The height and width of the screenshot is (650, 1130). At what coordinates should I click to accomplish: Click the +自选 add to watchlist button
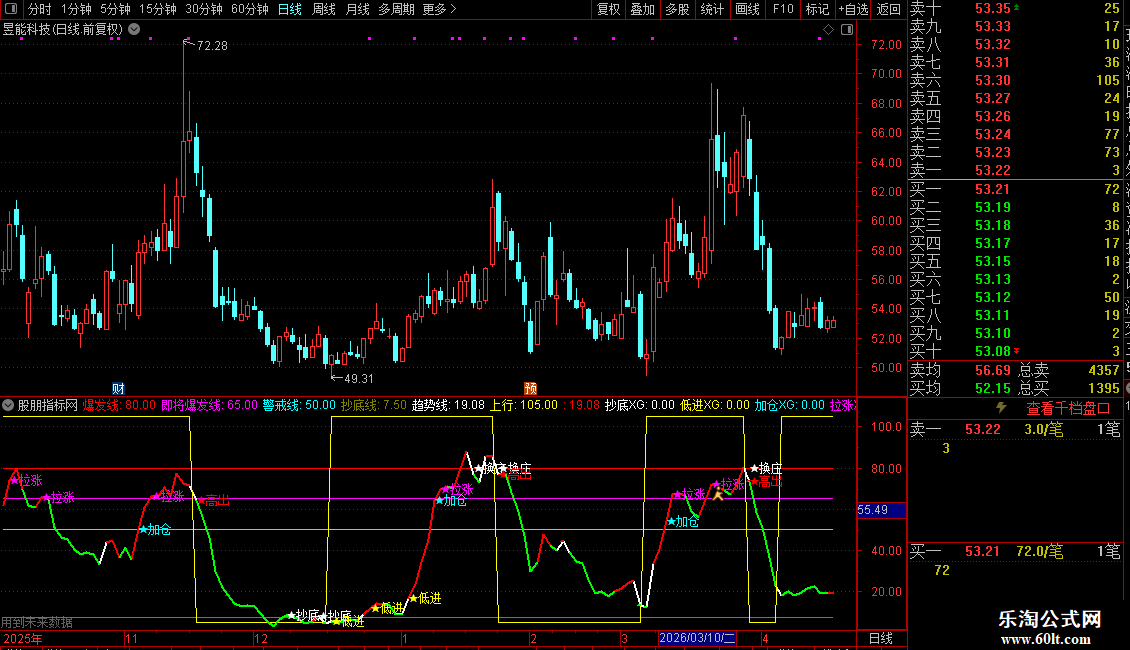(x=852, y=9)
